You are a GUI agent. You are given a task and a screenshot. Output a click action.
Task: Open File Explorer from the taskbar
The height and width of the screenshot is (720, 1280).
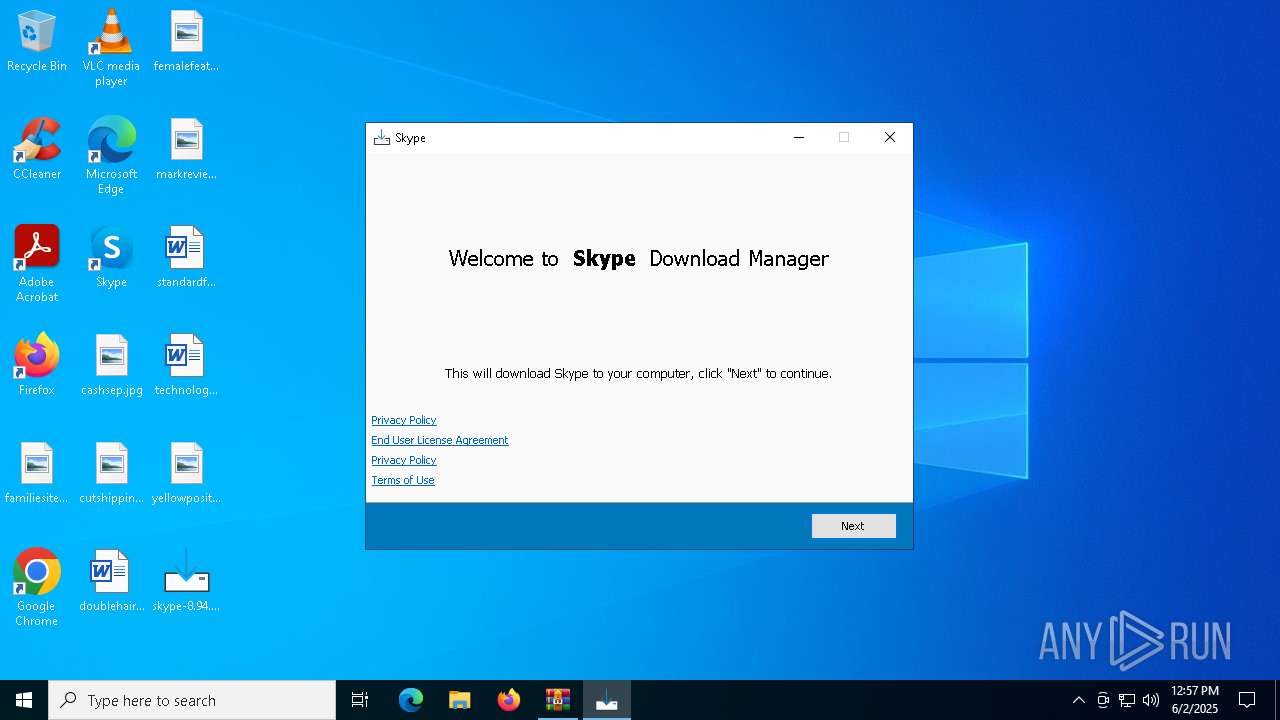coord(460,700)
